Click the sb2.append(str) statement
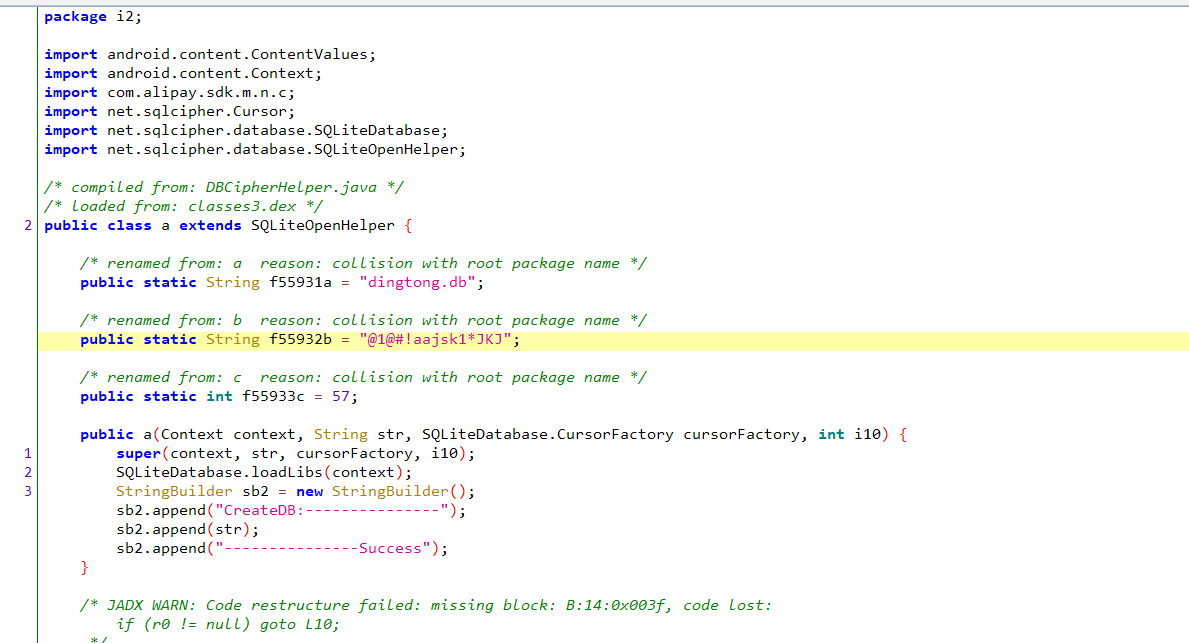1189x643 pixels. [x=187, y=529]
